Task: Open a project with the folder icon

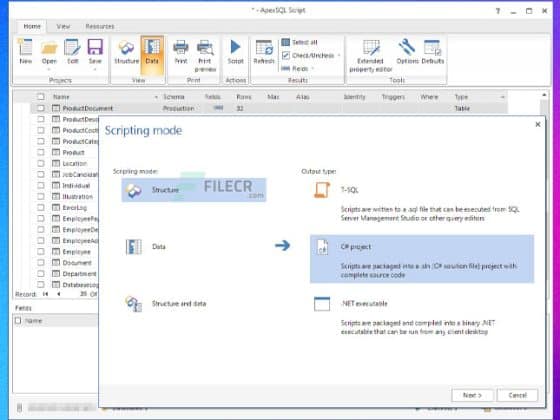Action: coord(49,52)
